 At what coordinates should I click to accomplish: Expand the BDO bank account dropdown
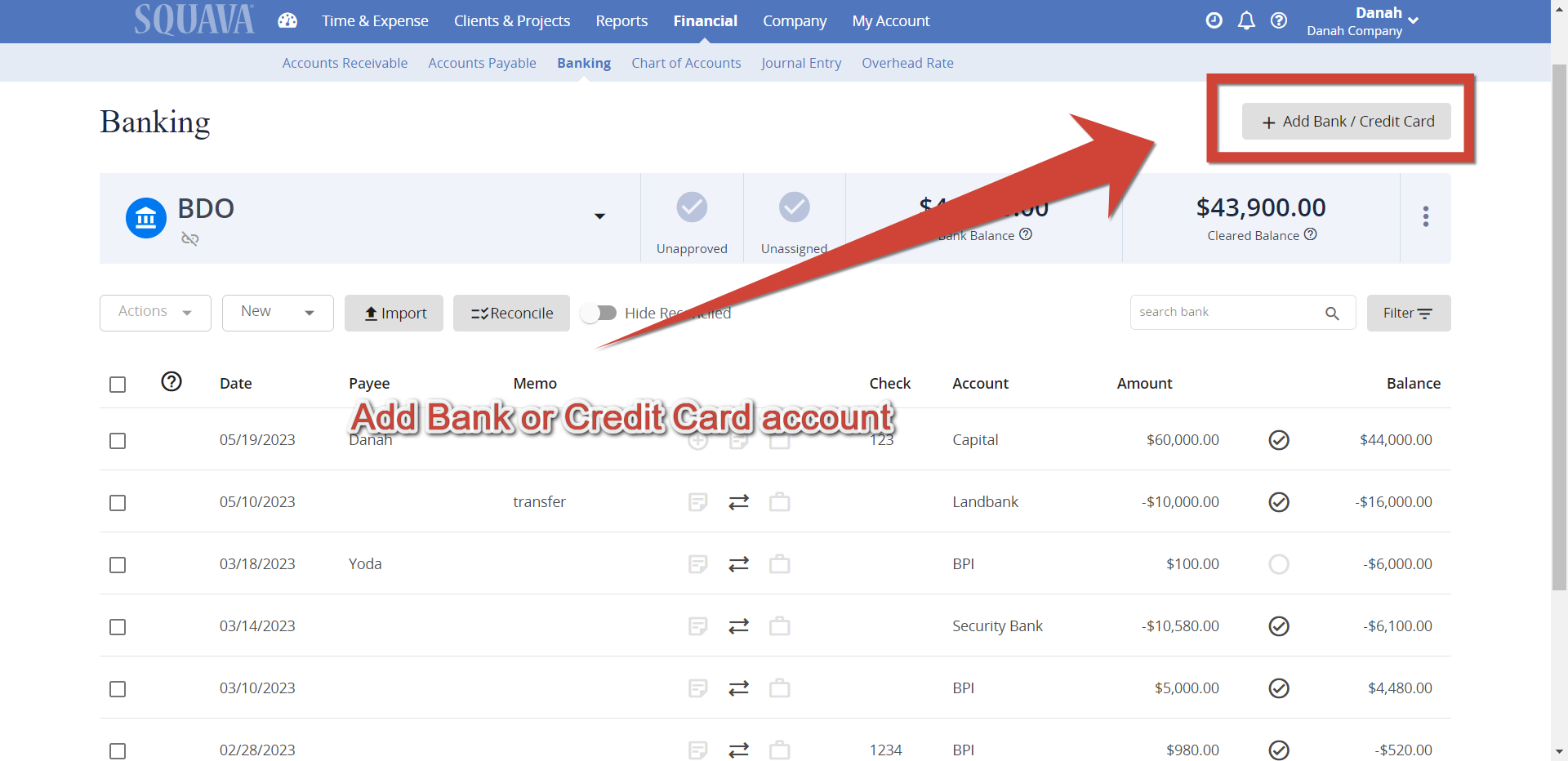tap(600, 216)
